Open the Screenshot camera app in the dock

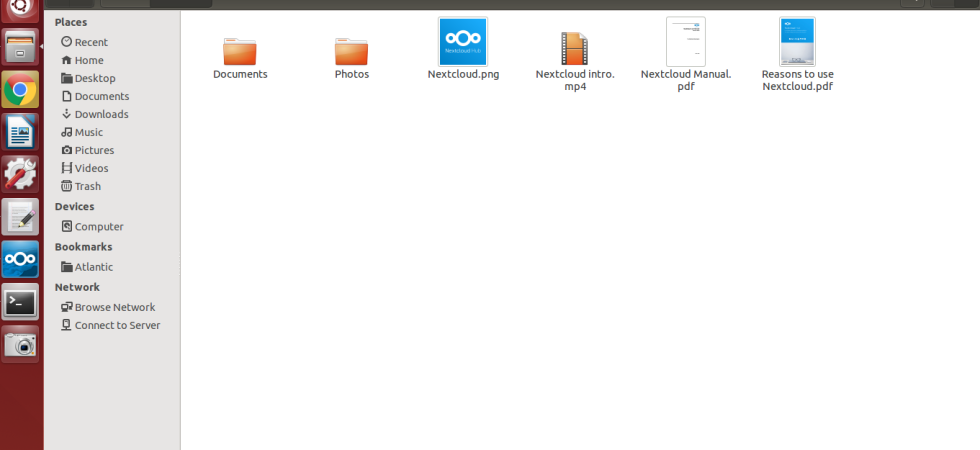pos(21,344)
